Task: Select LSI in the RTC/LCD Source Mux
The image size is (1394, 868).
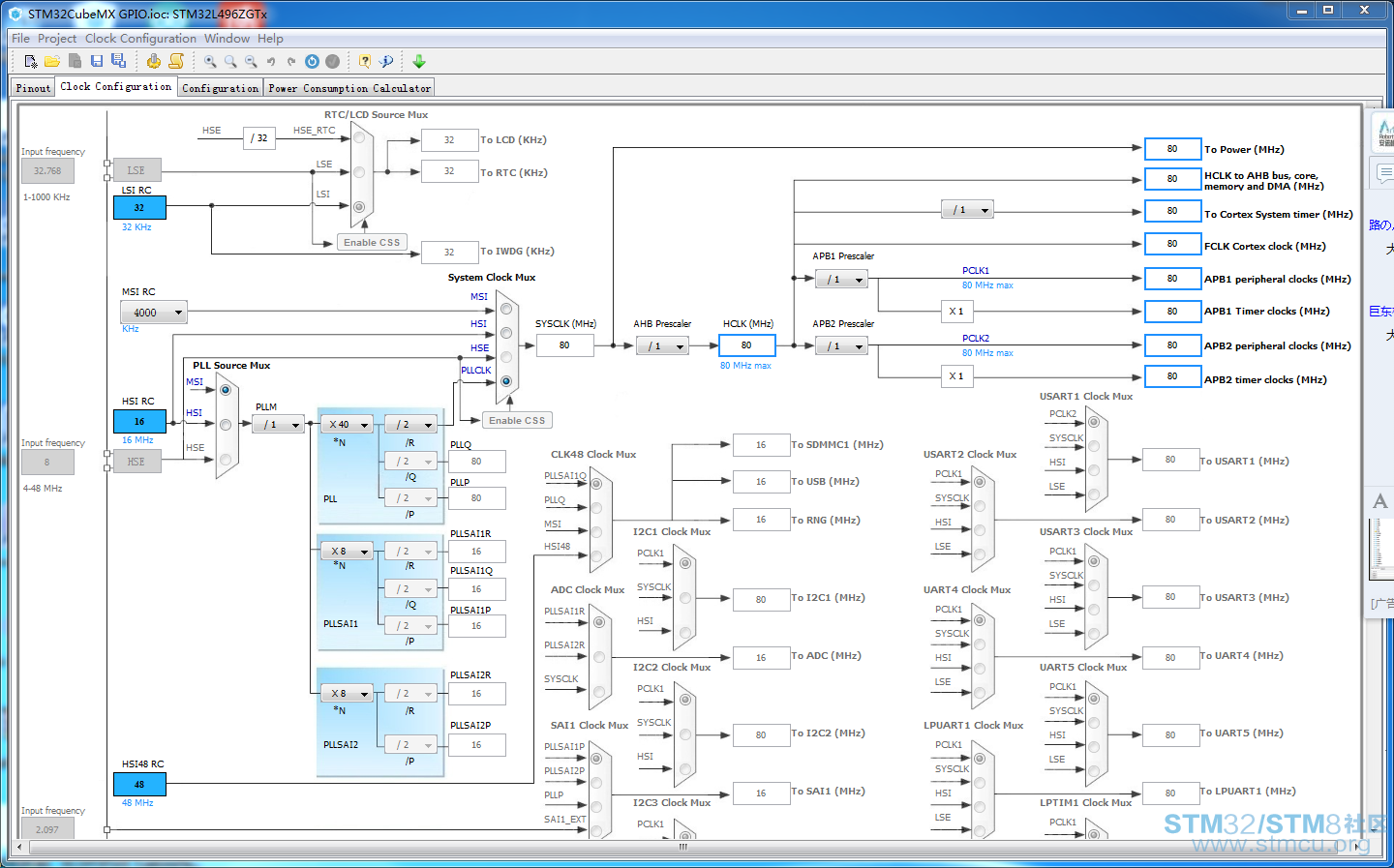Action: pos(359,207)
